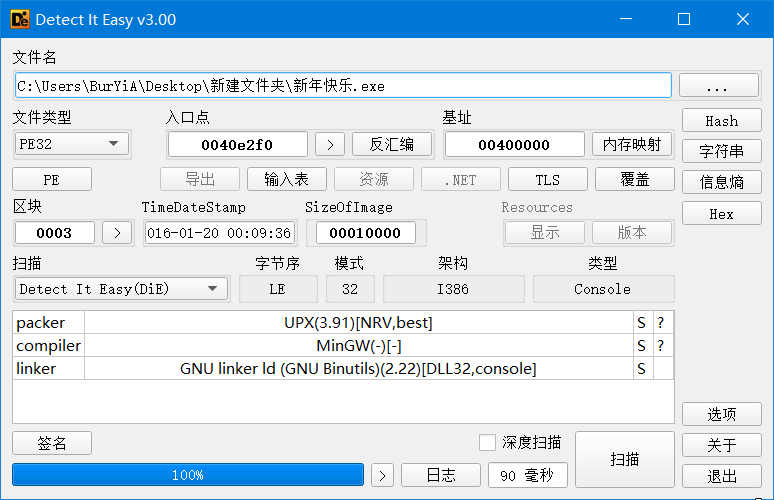Click the PE button
The image size is (774, 500).
tap(52, 179)
